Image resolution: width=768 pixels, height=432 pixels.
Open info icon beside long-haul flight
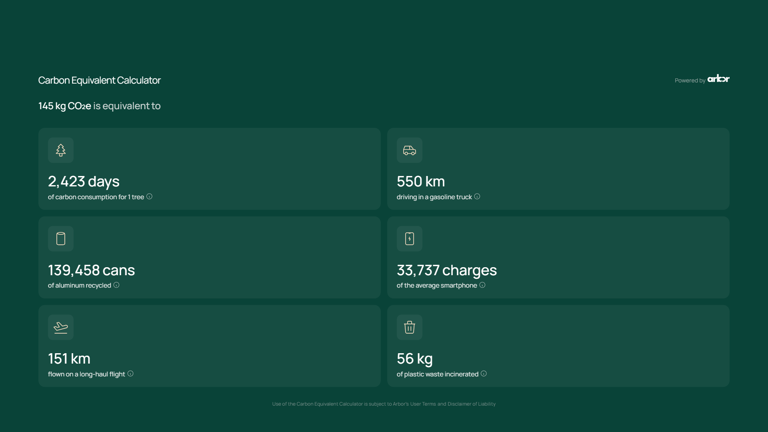point(131,374)
